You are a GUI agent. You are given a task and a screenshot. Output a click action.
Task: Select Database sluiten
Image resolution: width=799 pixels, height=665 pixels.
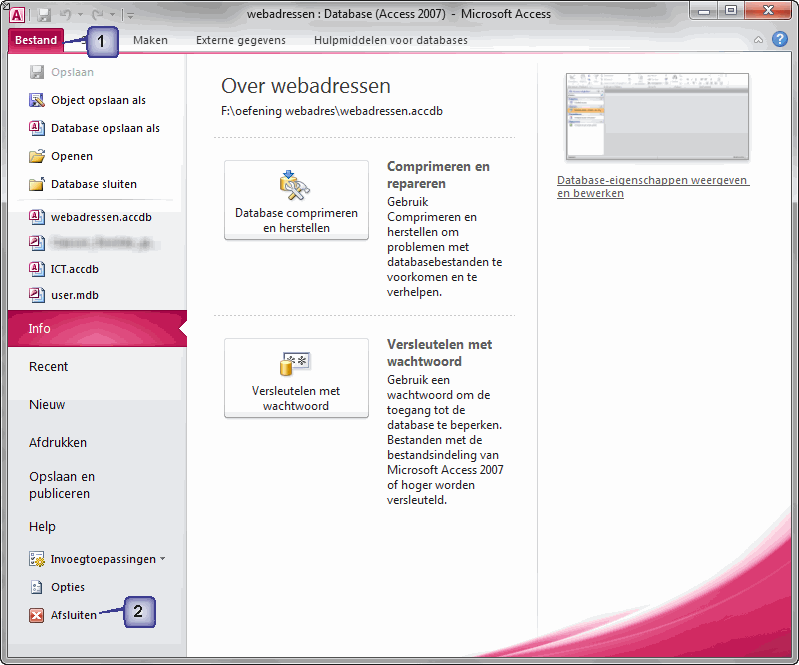(x=95, y=184)
